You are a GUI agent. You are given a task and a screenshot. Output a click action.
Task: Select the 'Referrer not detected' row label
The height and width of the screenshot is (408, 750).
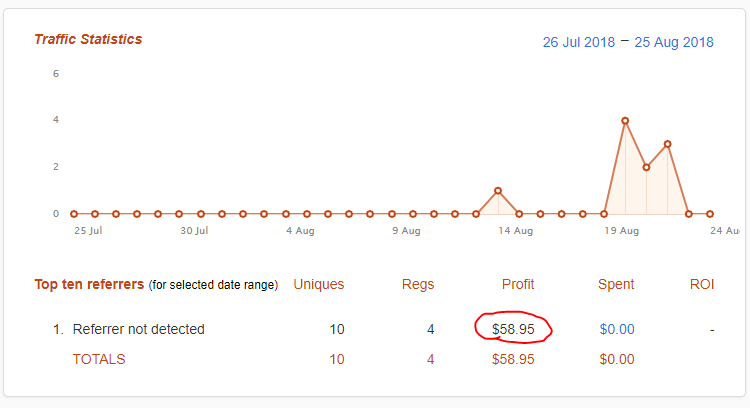(x=139, y=329)
